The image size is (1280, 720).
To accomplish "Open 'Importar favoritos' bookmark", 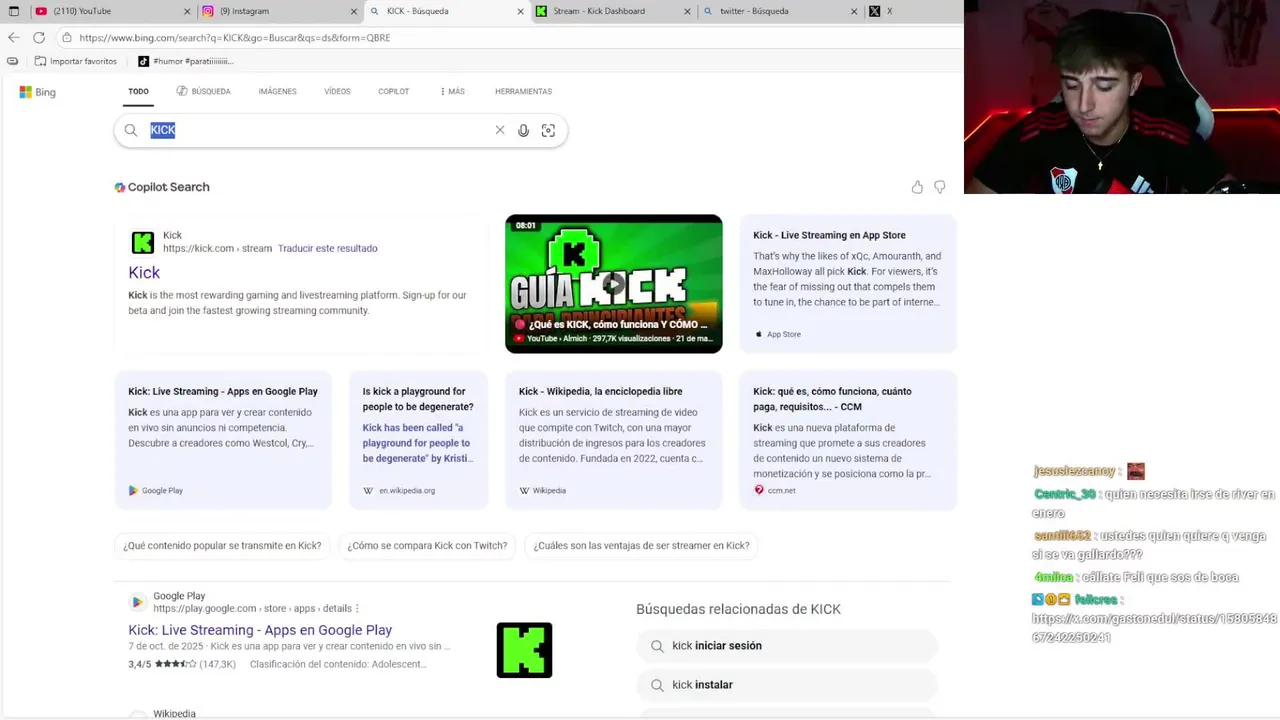I will pos(75,61).
